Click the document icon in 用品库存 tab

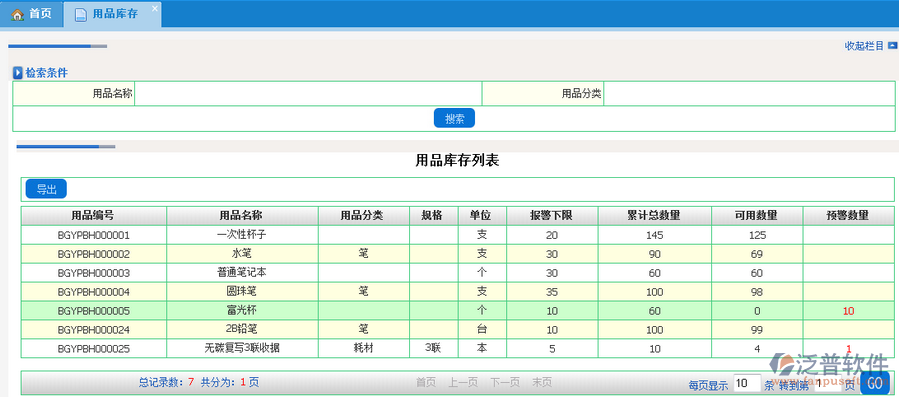pyautogui.click(x=81, y=14)
